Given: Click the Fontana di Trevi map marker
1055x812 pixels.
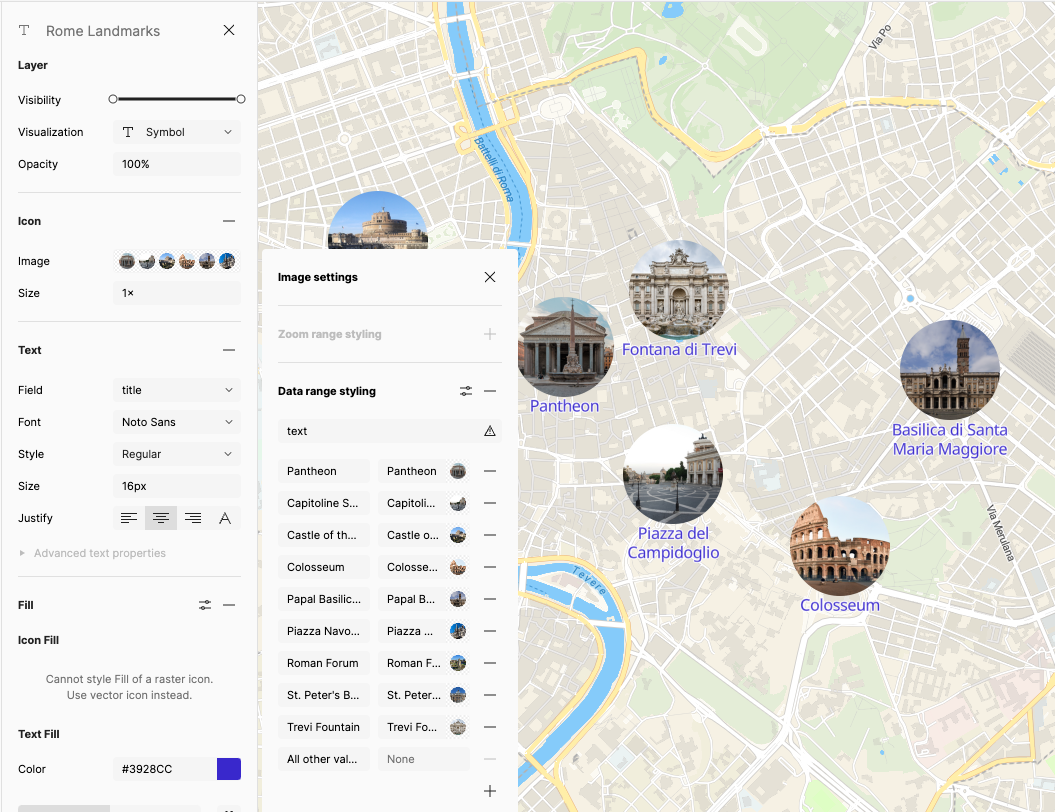Looking at the screenshot, I should [679, 291].
